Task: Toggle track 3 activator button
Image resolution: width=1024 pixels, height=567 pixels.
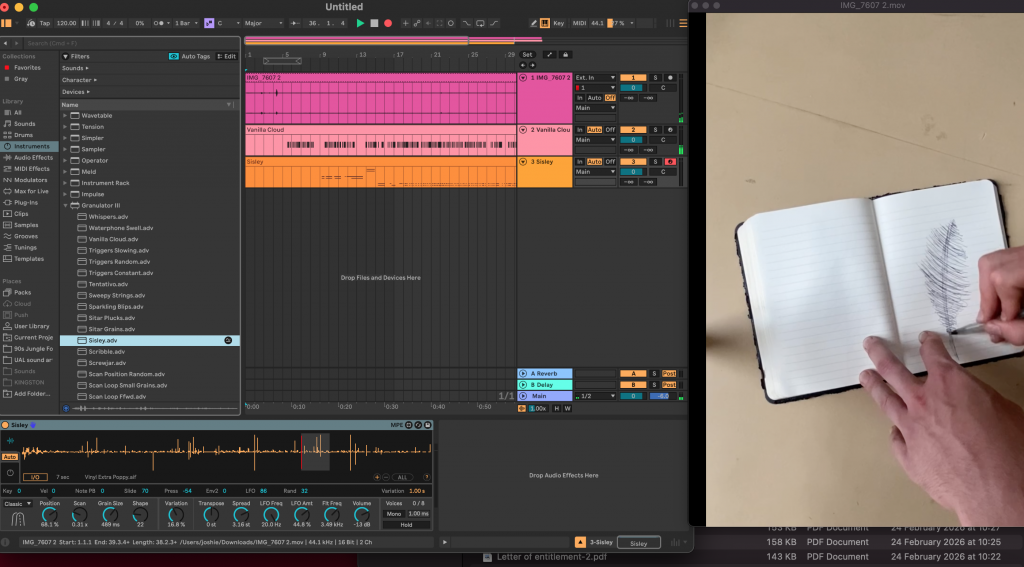Action: pos(633,162)
